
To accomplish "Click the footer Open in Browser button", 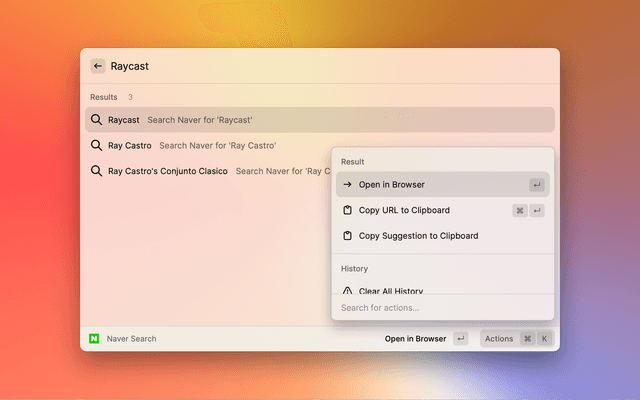I will click(x=415, y=339).
